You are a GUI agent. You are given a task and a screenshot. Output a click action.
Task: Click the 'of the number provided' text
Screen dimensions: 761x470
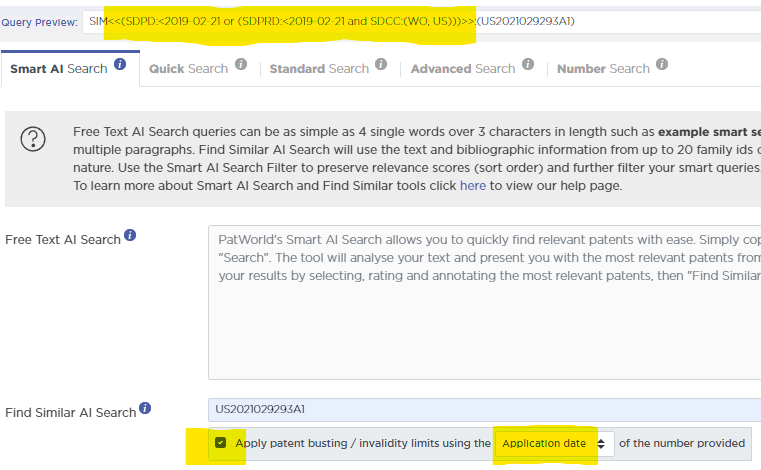point(682,443)
